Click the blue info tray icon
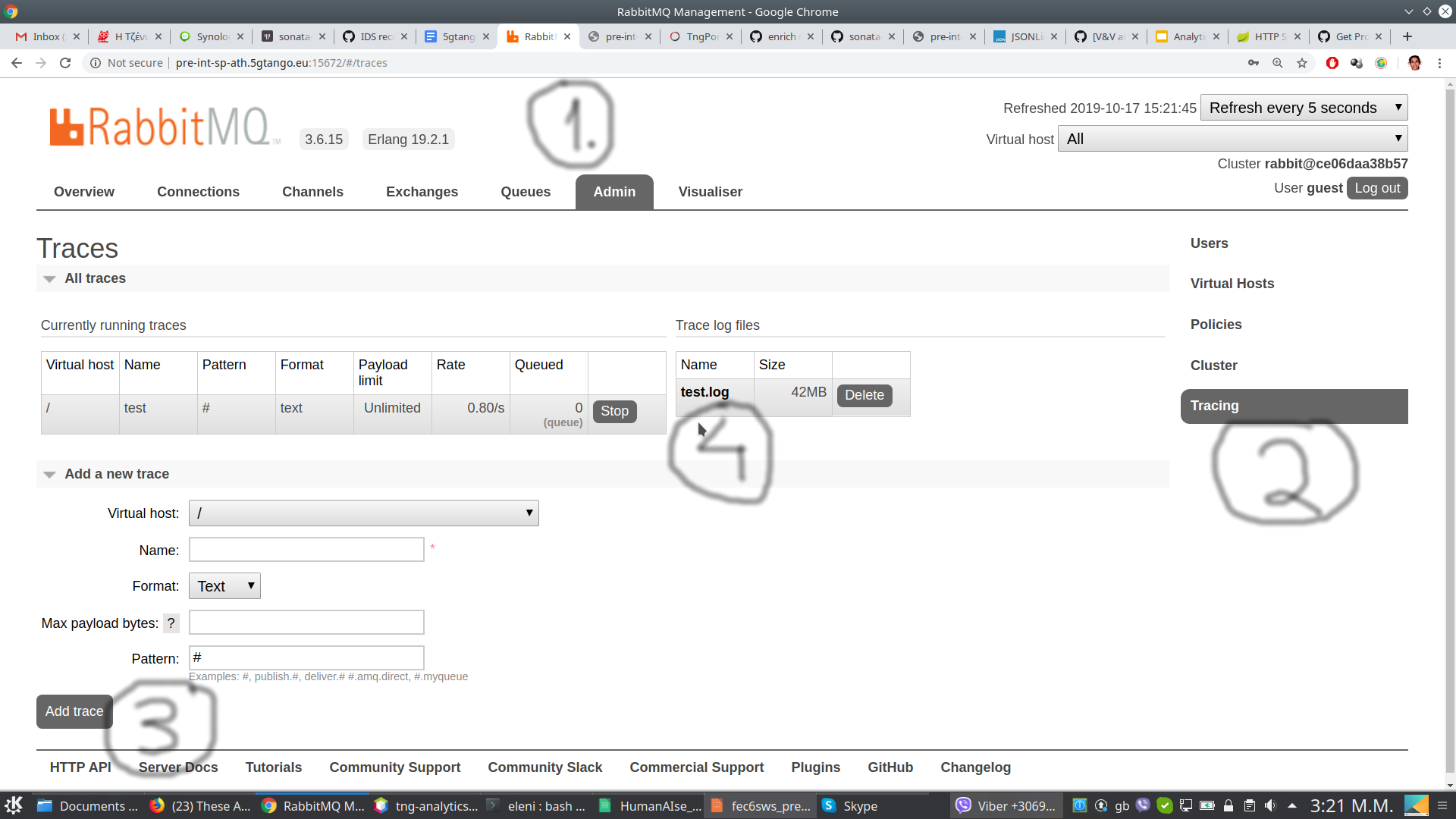This screenshot has height=819, width=1456. pos(1080,805)
